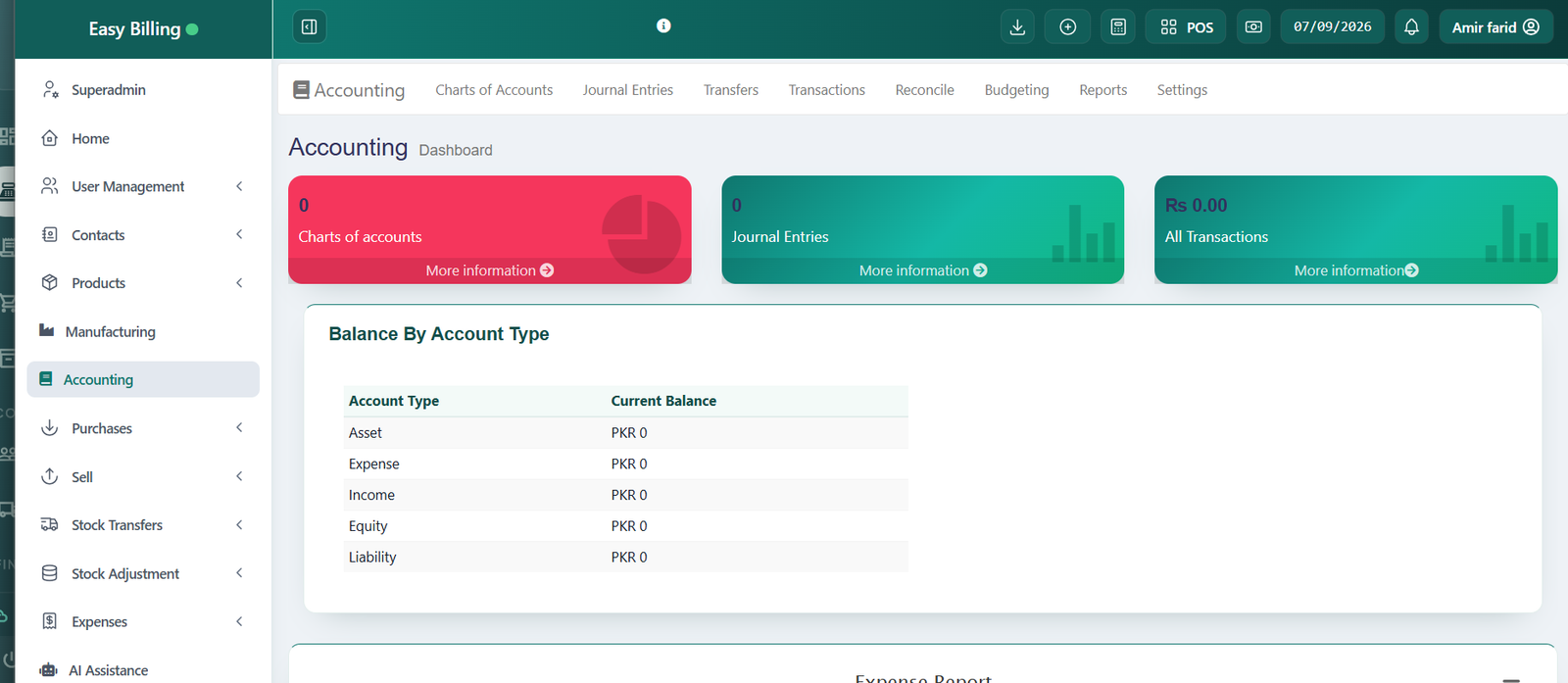Open the Reconcile tab
This screenshot has width=1568, height=683.
tap(925, 90)
